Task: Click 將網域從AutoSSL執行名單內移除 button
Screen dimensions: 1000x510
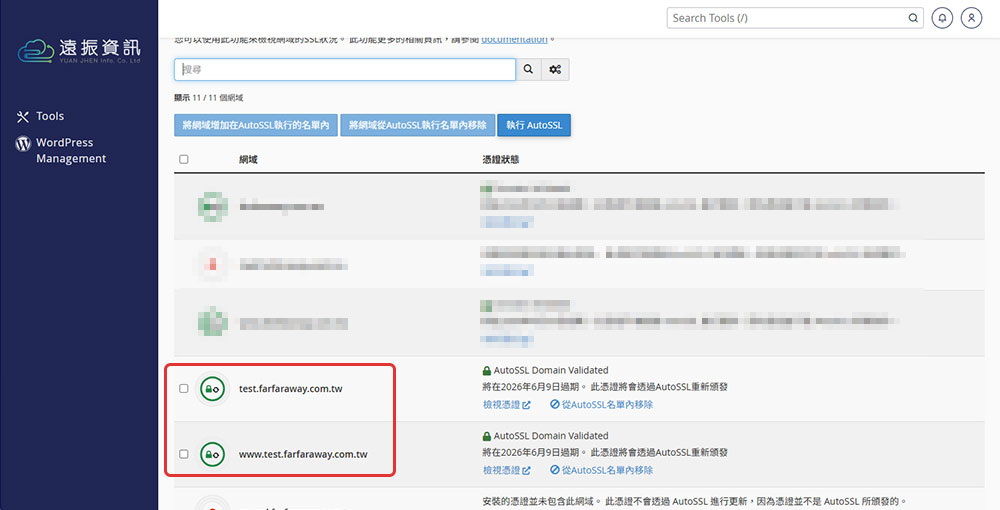Action: [x=417, y=125]
